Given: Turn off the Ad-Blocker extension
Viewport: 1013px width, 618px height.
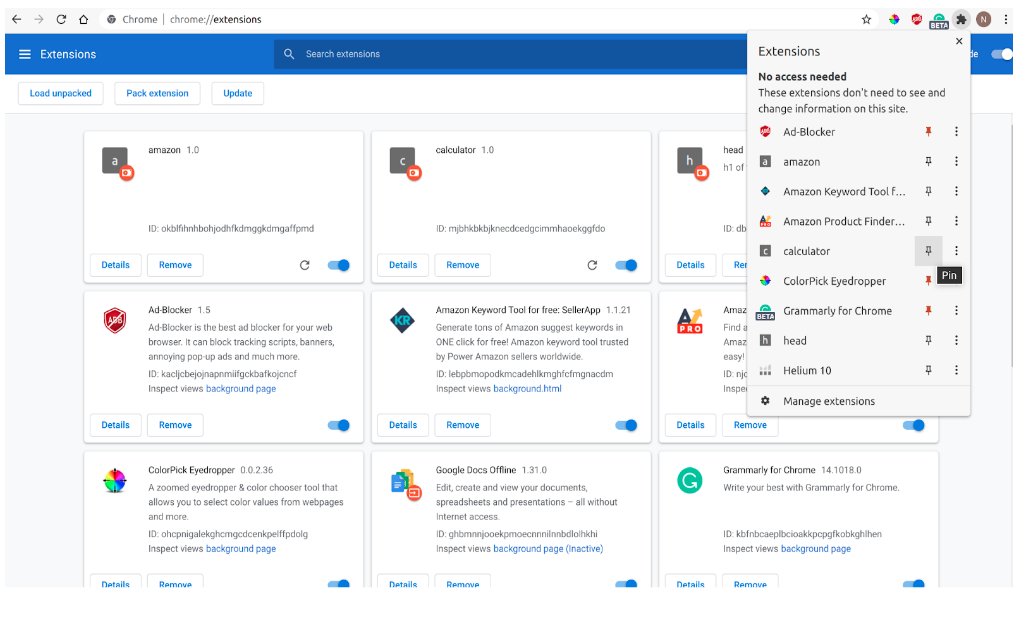Looking at the screenshot, I should click(338, 425).
